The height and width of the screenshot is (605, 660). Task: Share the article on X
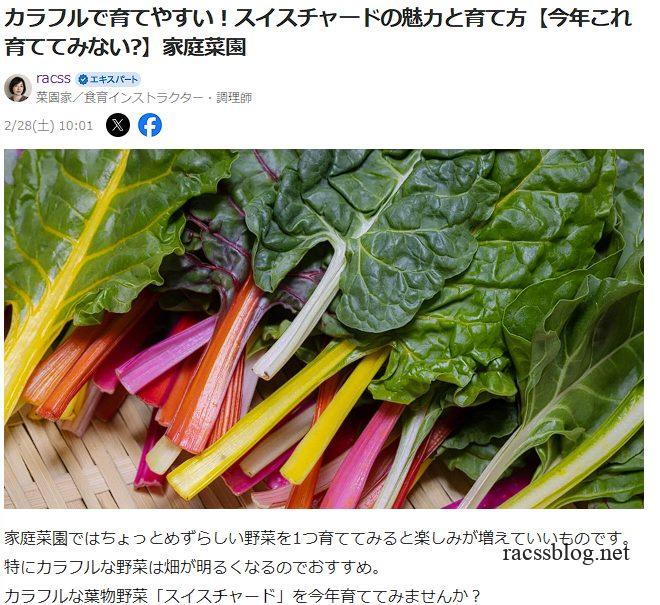[x=118, y=125]
